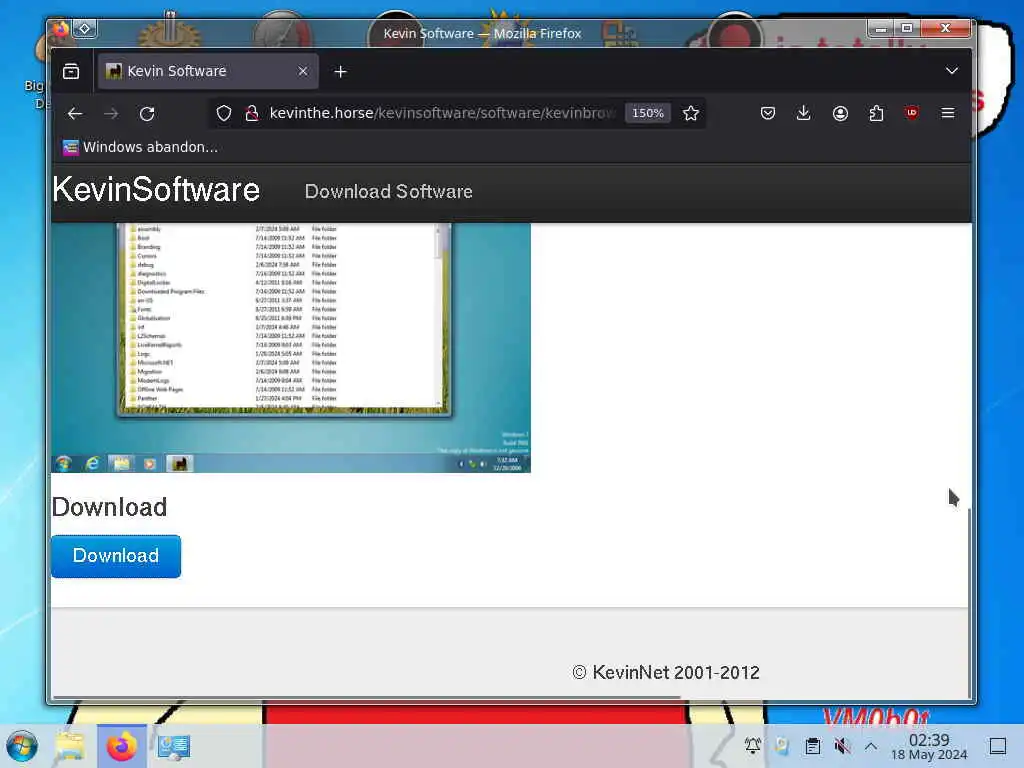Reload the current page
Screen dimensions: 1024x768
click(147, 114)
